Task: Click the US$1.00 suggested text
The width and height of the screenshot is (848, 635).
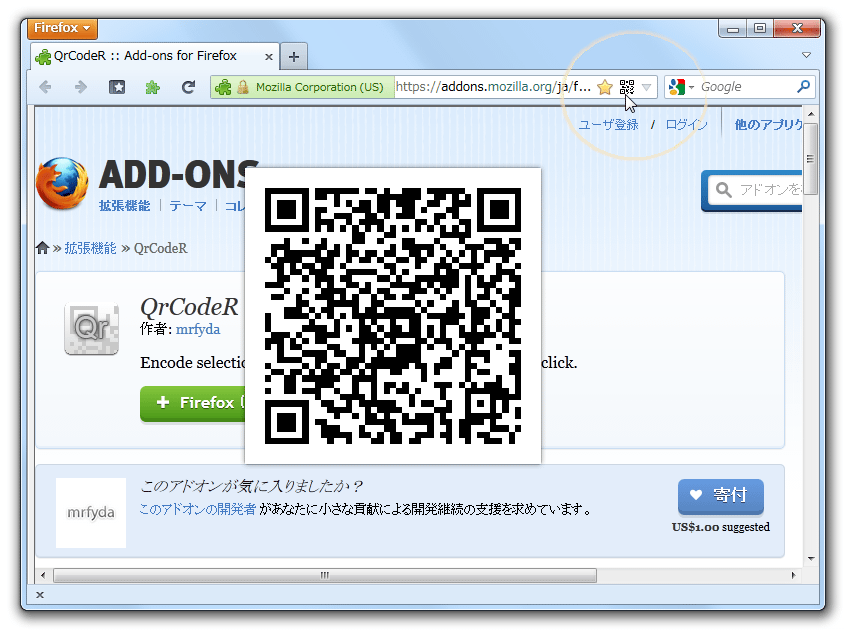Action: (720, 527)
